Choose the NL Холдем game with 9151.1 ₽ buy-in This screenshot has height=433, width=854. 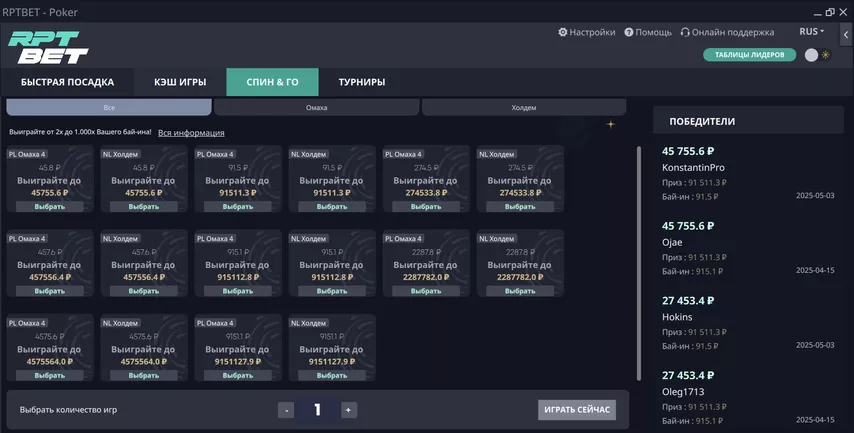pyautogui.click(x=332, y=376)
